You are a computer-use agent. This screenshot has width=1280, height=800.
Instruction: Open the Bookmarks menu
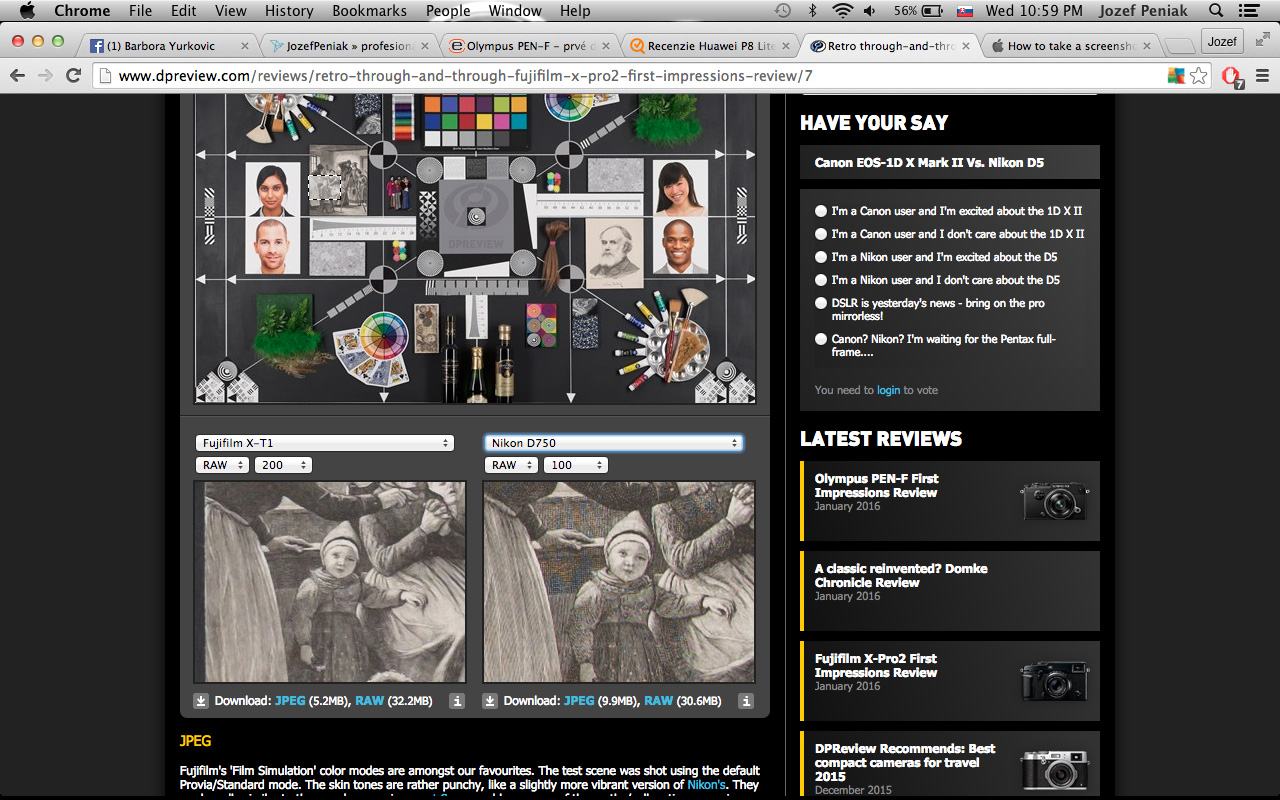click(370, 11)
